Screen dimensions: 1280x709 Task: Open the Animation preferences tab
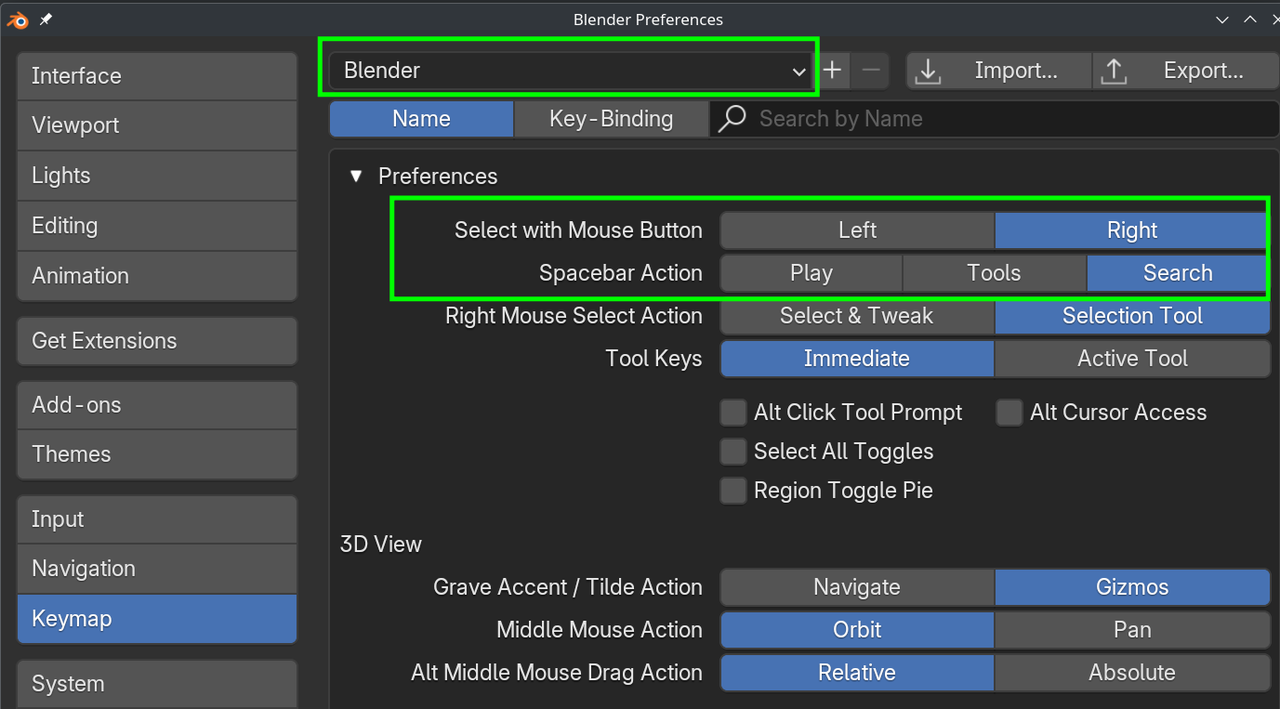pyautogui.click(x=157, y=276)
